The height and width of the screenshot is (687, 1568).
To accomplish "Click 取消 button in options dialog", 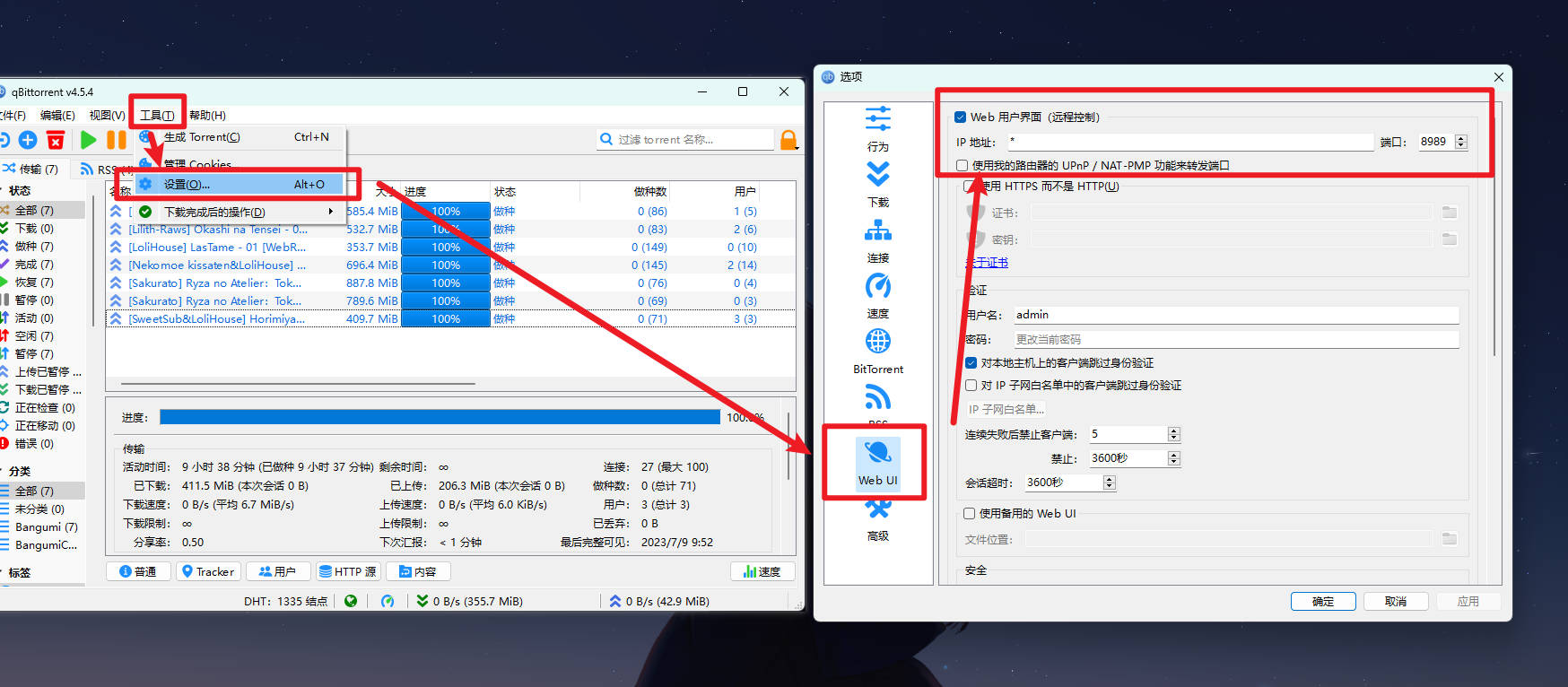I will pos(1396,601).
